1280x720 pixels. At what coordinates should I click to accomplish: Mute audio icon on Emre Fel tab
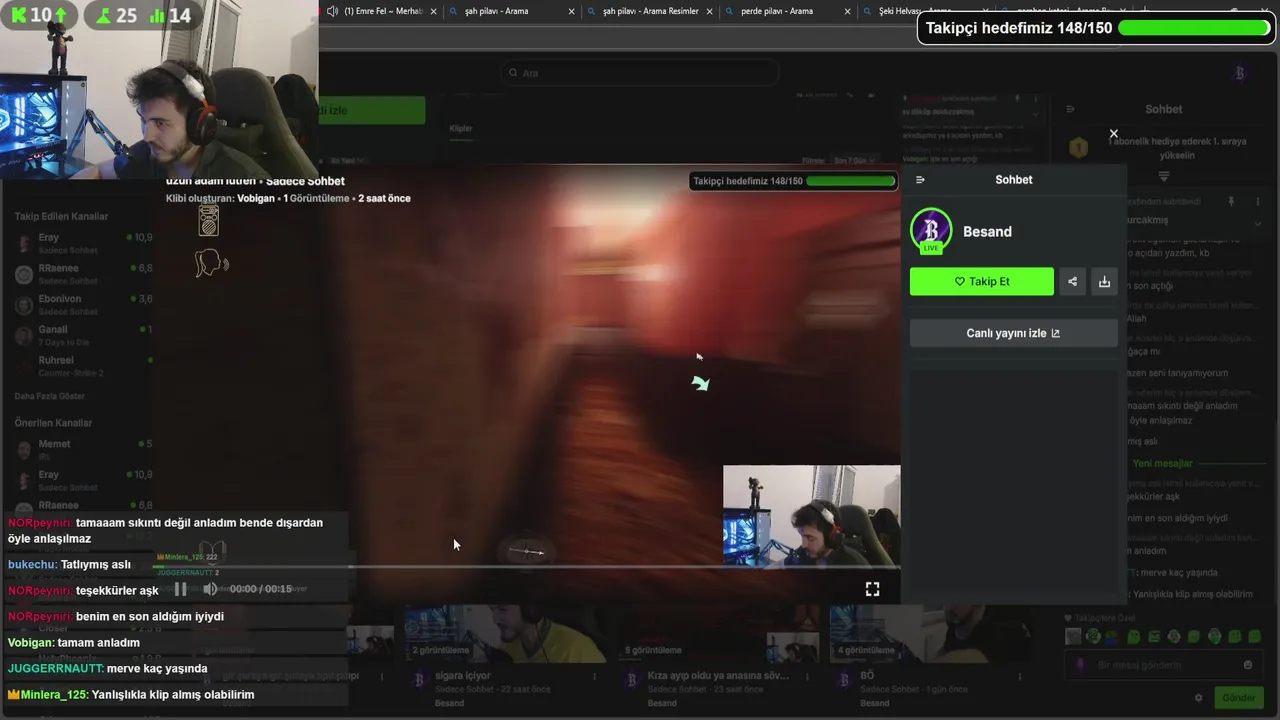point(332,11)
